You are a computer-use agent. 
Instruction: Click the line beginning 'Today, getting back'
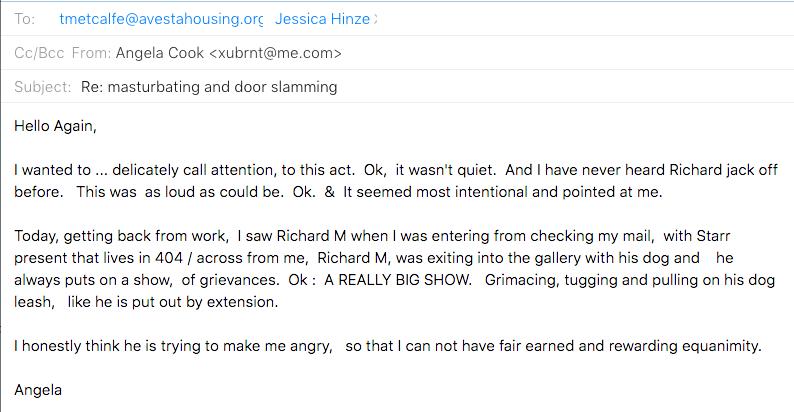coord(372,235)
